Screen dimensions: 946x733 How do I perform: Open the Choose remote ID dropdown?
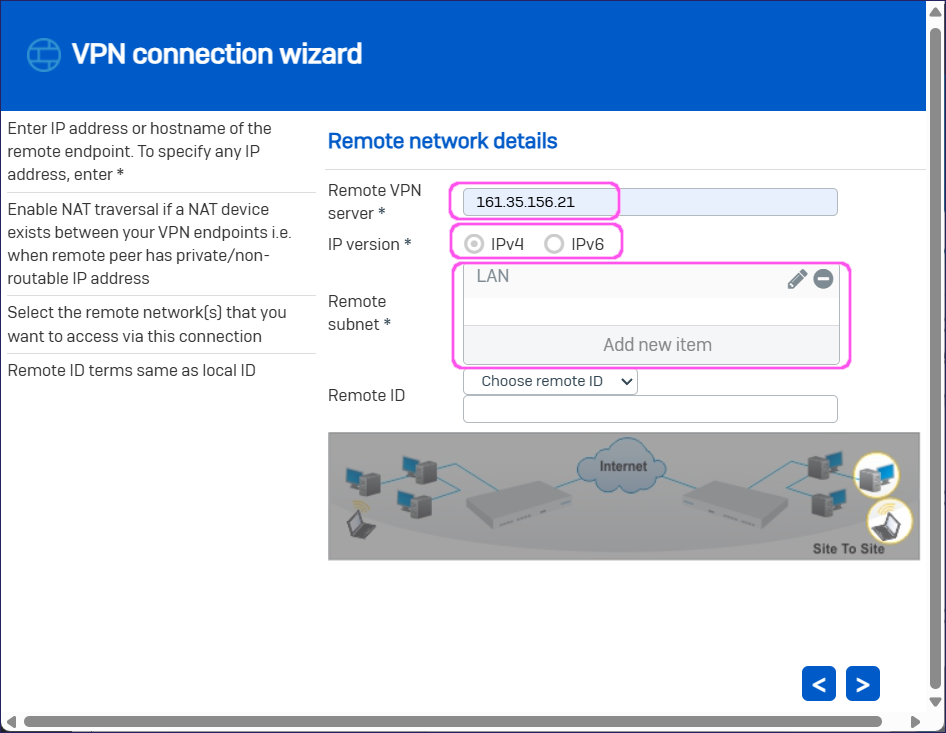tap(550, 381)
